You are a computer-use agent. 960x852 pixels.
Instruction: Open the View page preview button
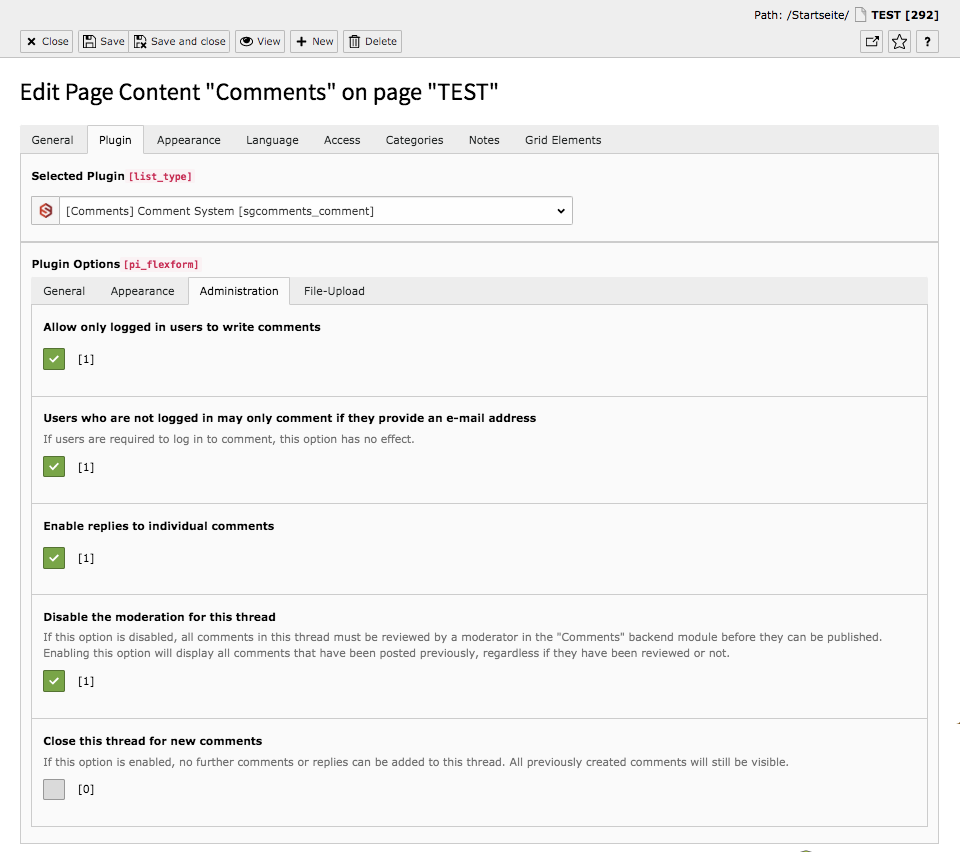260,42
